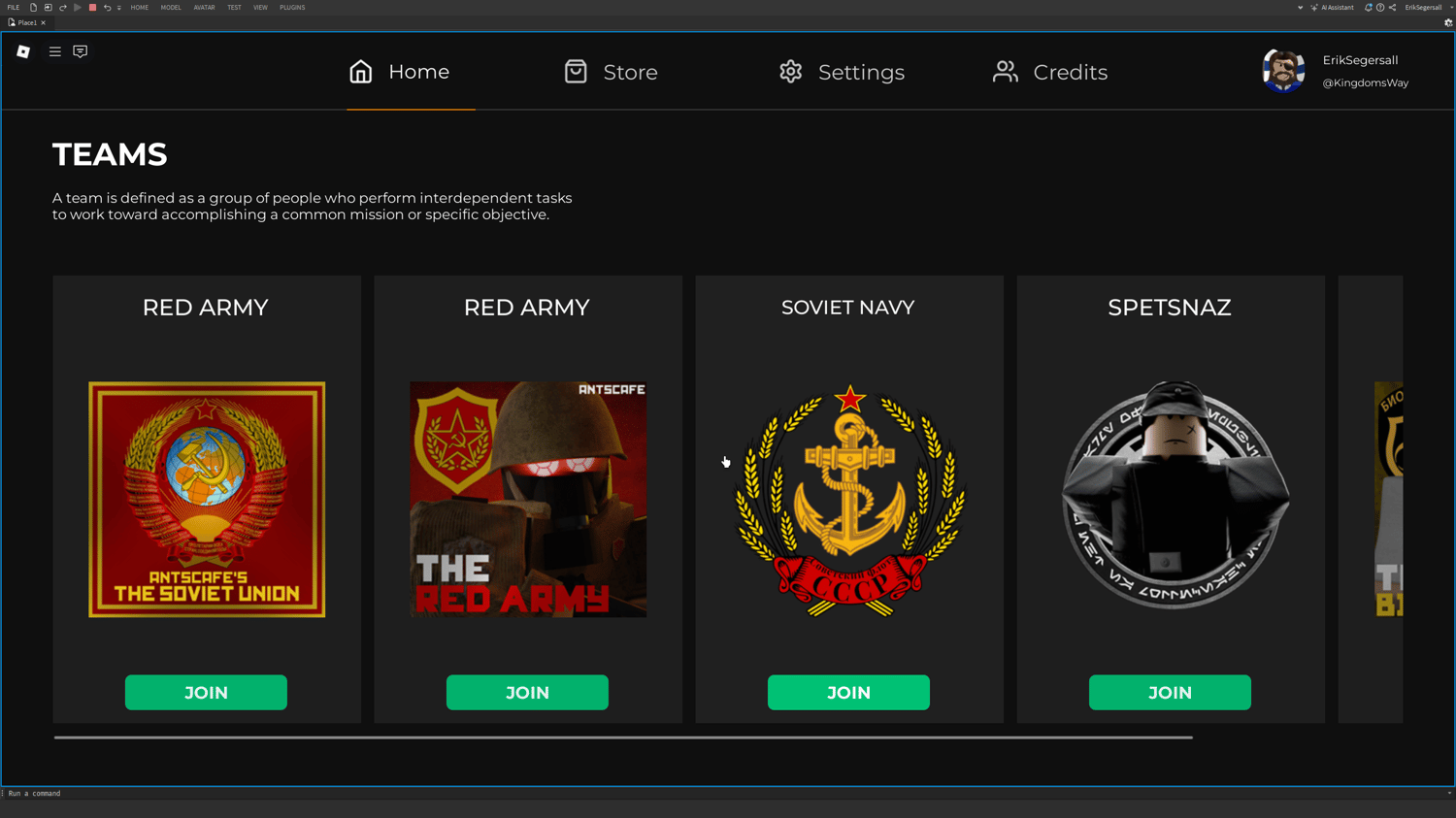Image resolution: width=1456 pixels, height=818 pixels.
Task: Open the AI Assistant
Action: pos(1332,8)
